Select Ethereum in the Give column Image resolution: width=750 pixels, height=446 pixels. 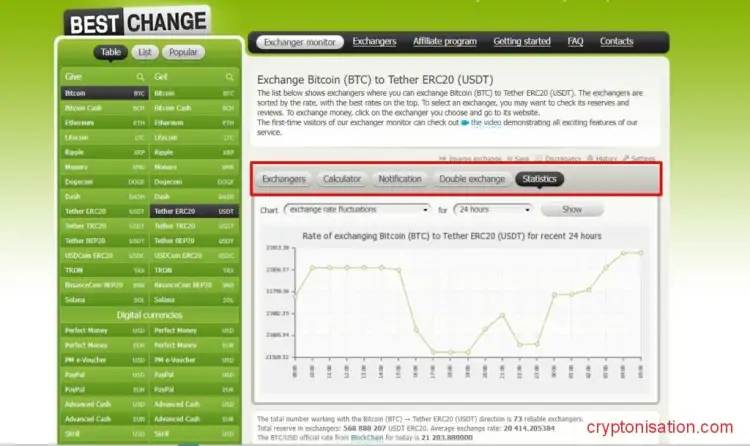pos(105,123)
